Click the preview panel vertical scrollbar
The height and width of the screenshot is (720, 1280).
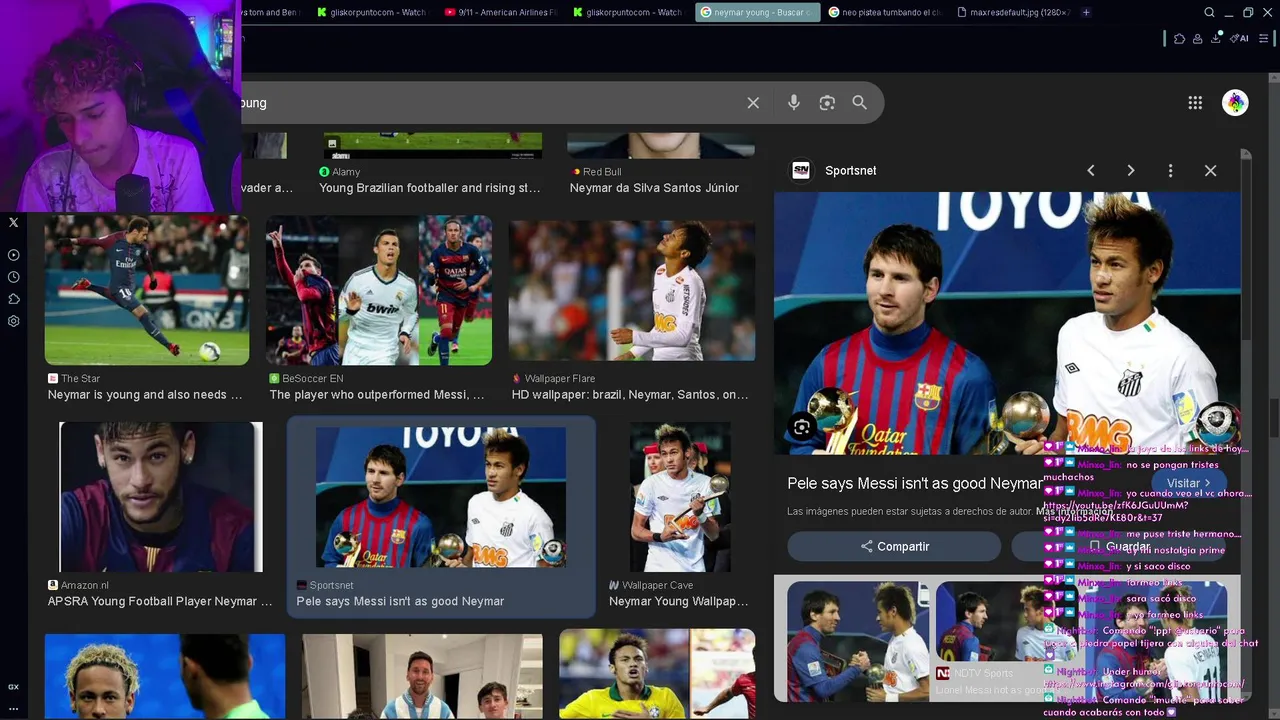(1245, 245)
